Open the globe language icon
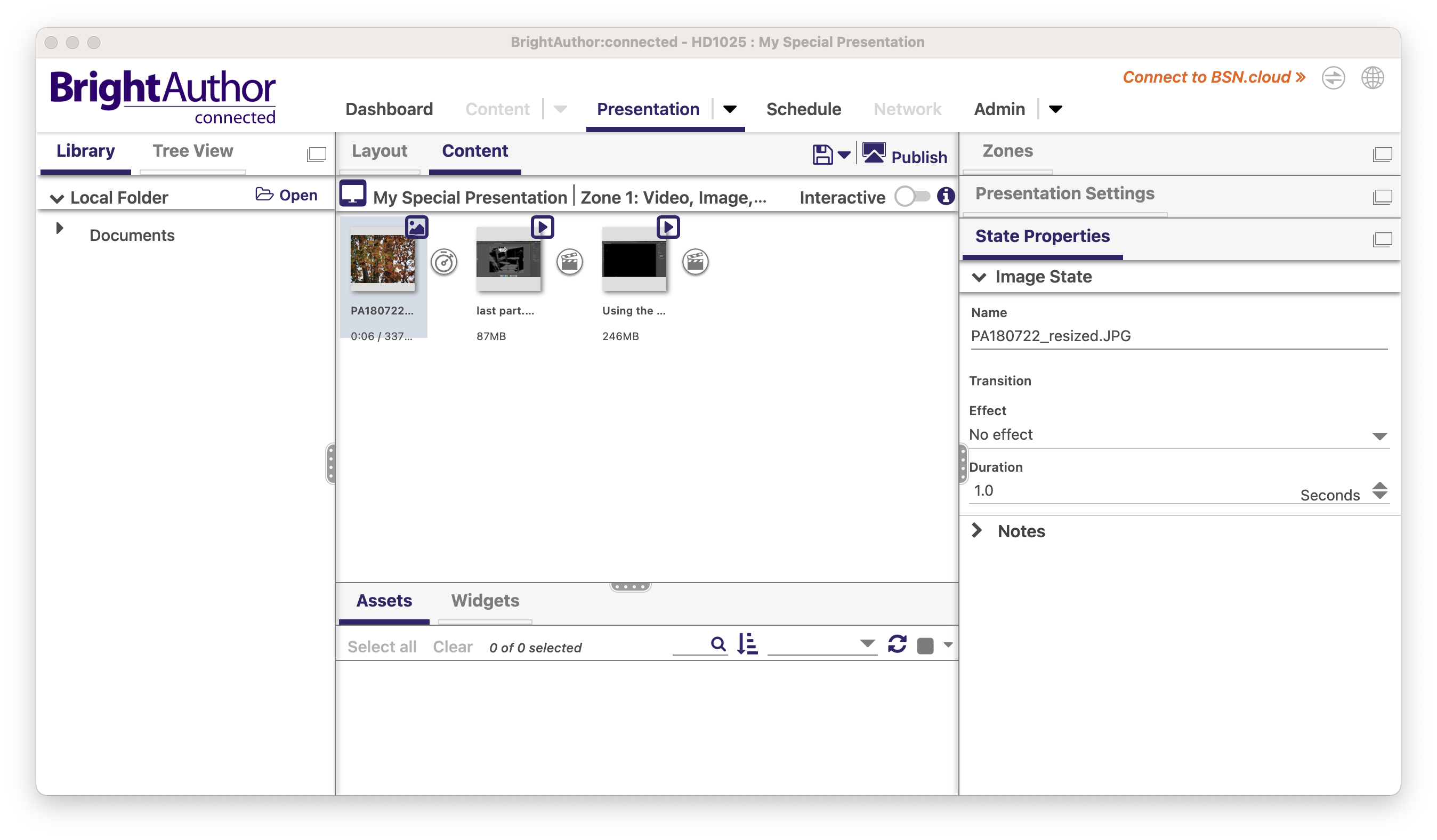Viewport: 1437px width, 840px height. click(x=1372, y=78)
